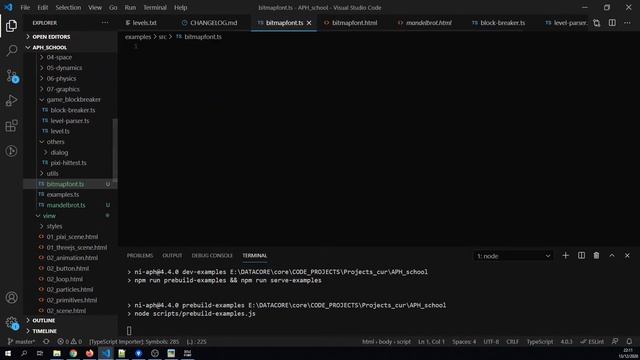Switch to the bitmapfont.html tab
The height and width of the screenshot is (360, 640).
point(351,23)
